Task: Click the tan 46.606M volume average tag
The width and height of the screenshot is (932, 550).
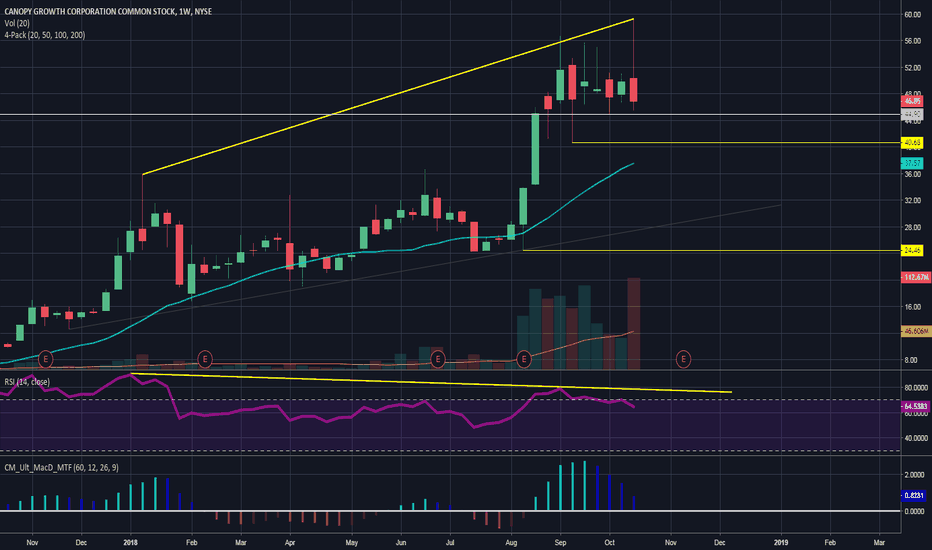Action: coord(916,331)
